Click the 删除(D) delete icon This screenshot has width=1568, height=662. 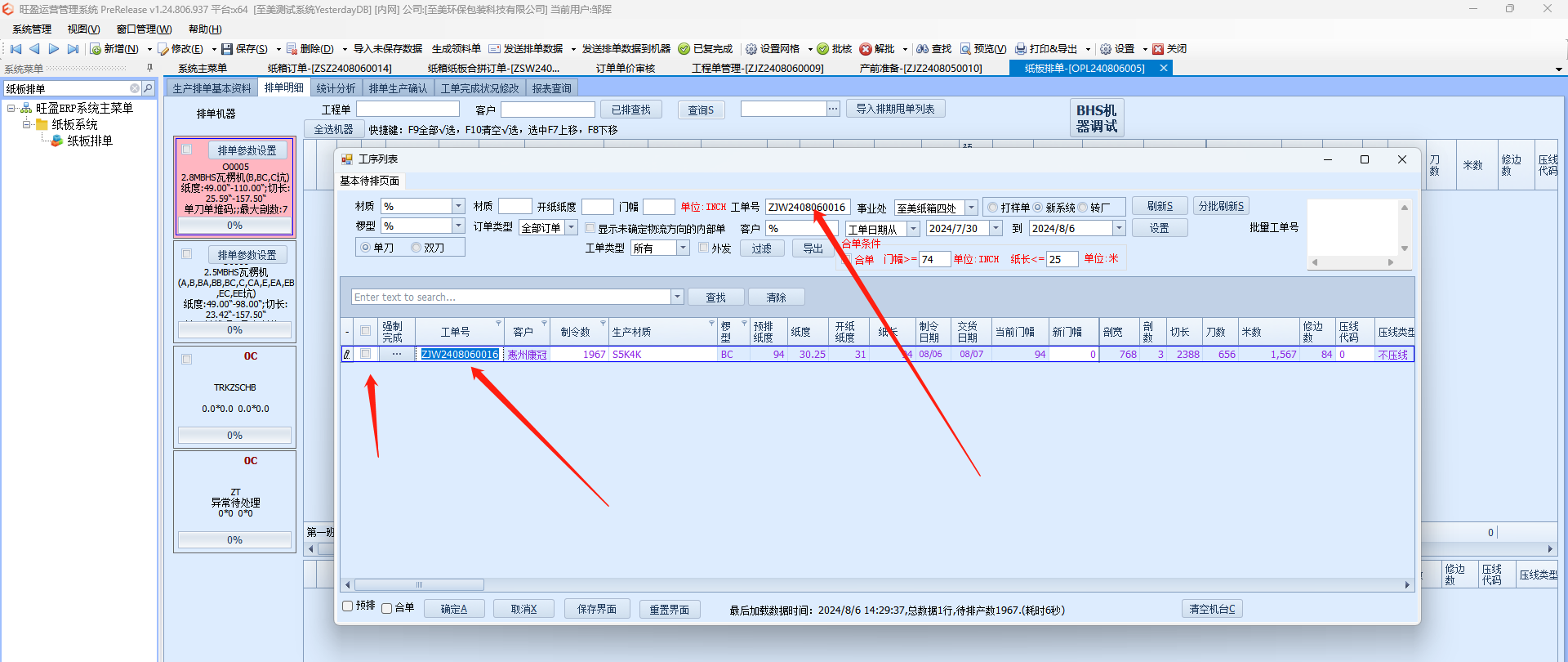click(x=292, y=49)
